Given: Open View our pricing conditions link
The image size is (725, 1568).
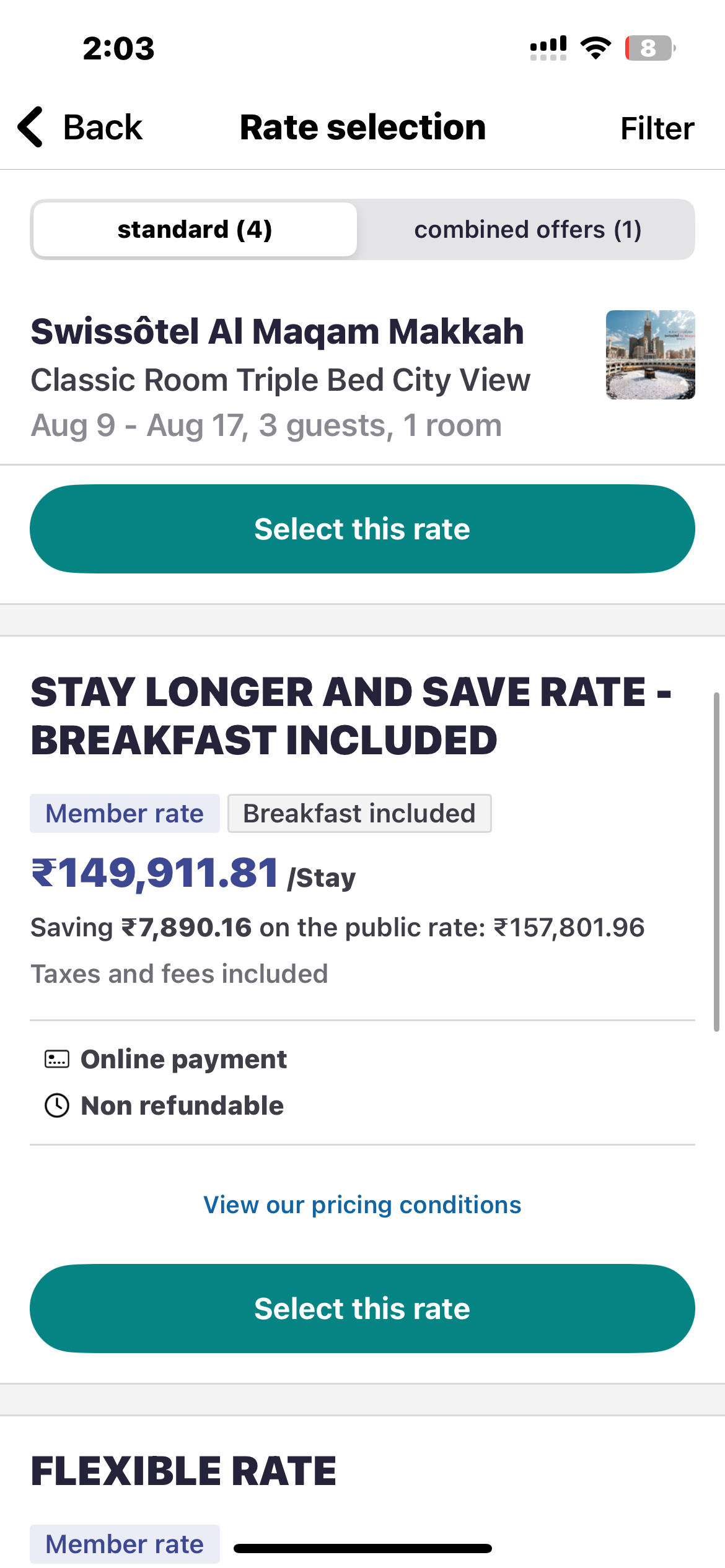Looking at the screenshot, I should click(x=362, y=1204).
